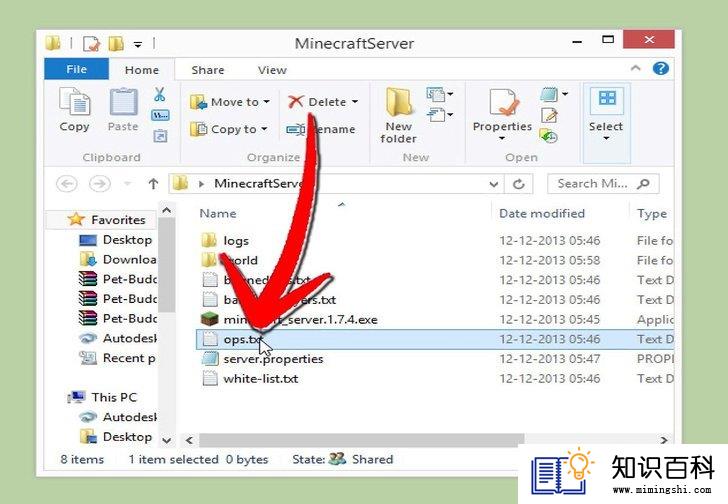Select the world folder icon
This screenshot has width=728, height=504.
(209, 260)
